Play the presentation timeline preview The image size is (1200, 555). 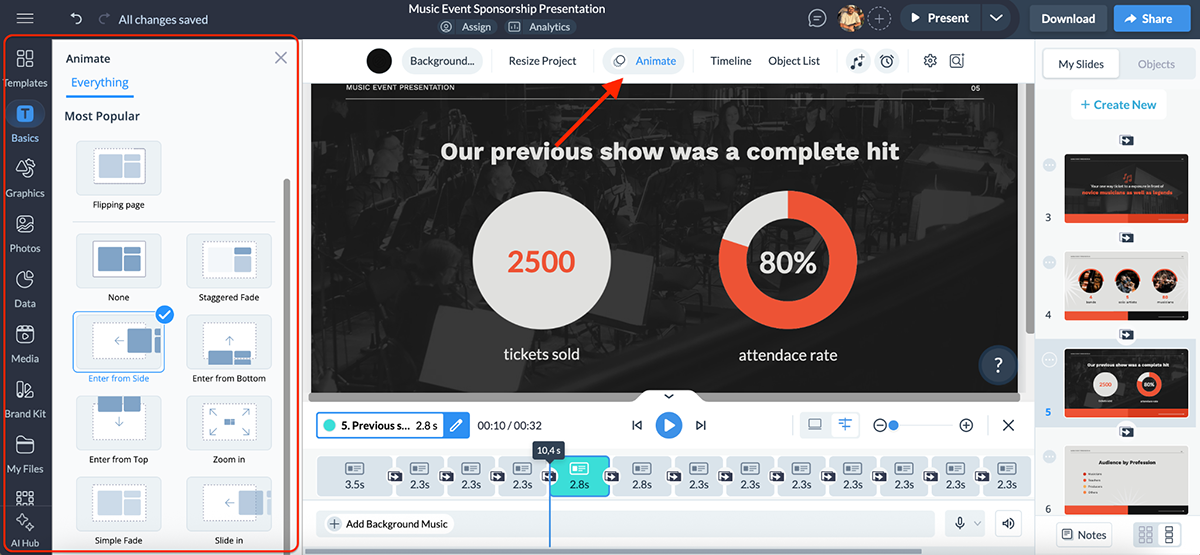pyautogui.click(x=668, y=425)
